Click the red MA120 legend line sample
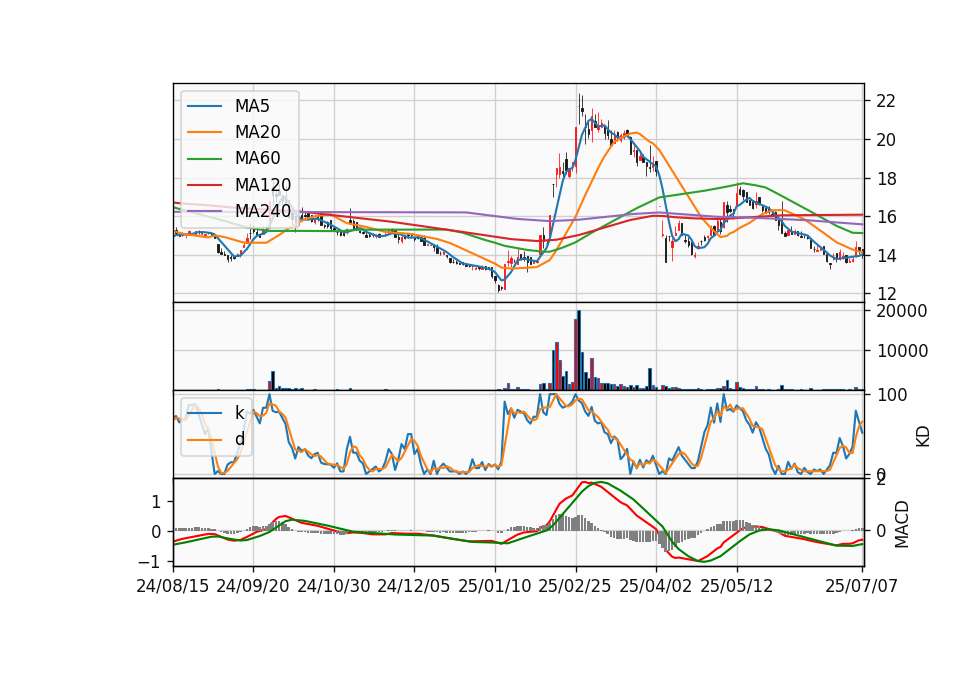Screen dimensions: 960x690 [204, 185]
